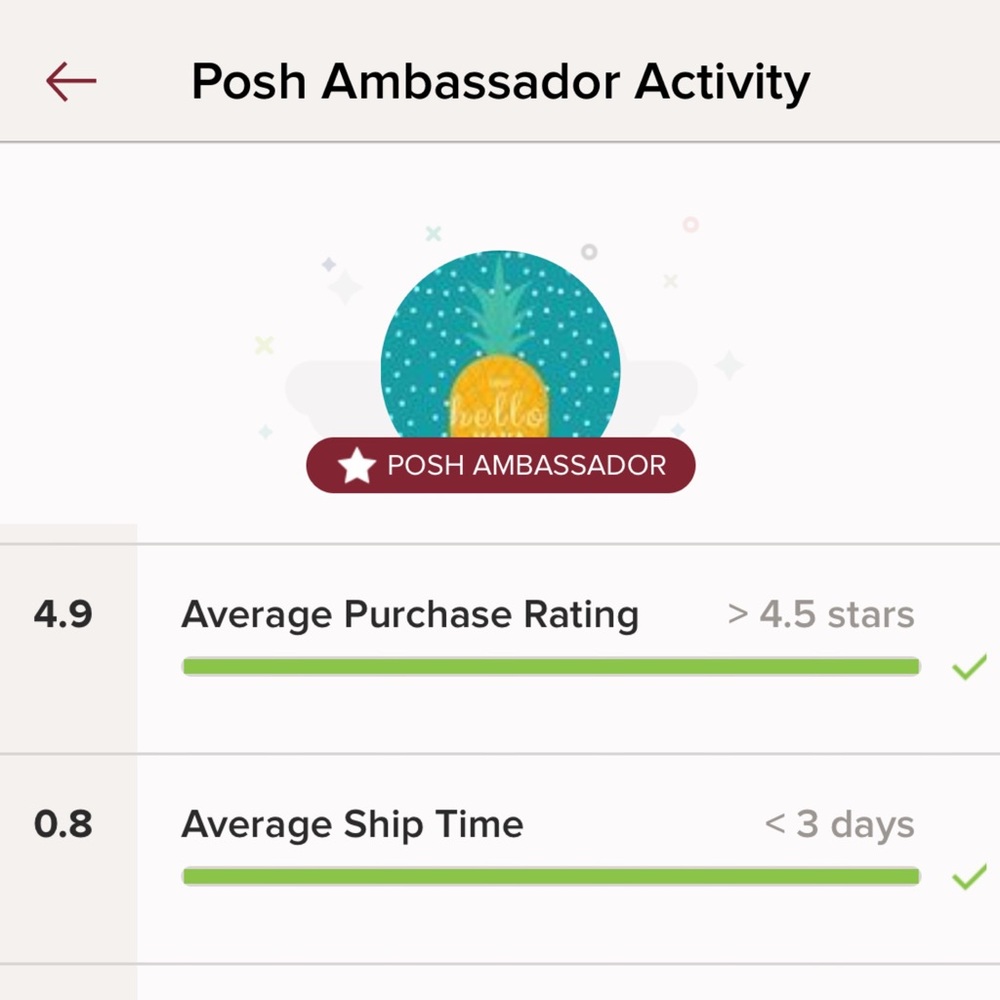Go back using the red arrow
This screenshot has width=1000, height=1000.
[x=71, y=81]
